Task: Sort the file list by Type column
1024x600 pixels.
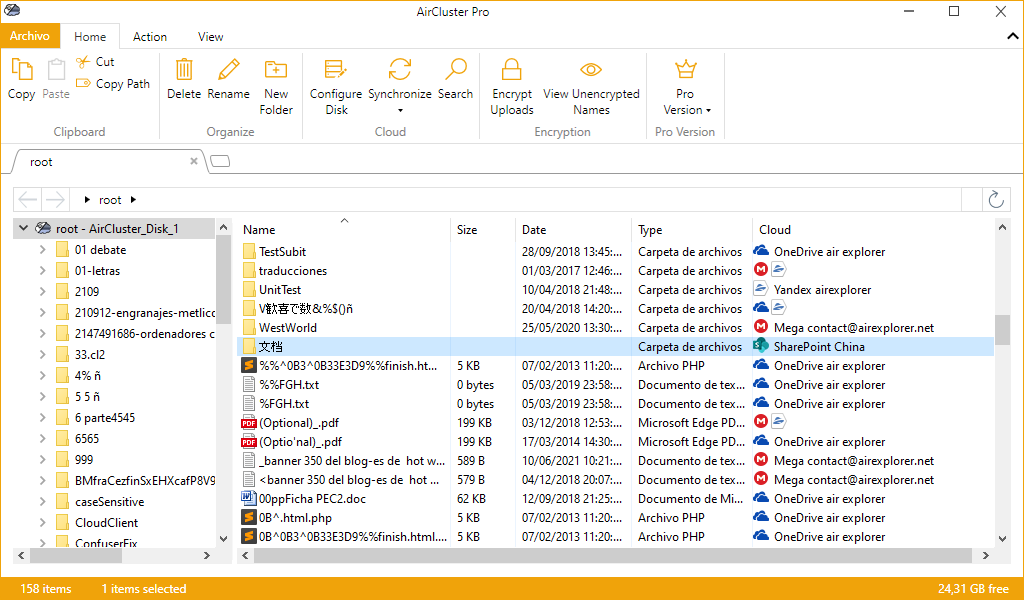Action: [x=692, y=229]
